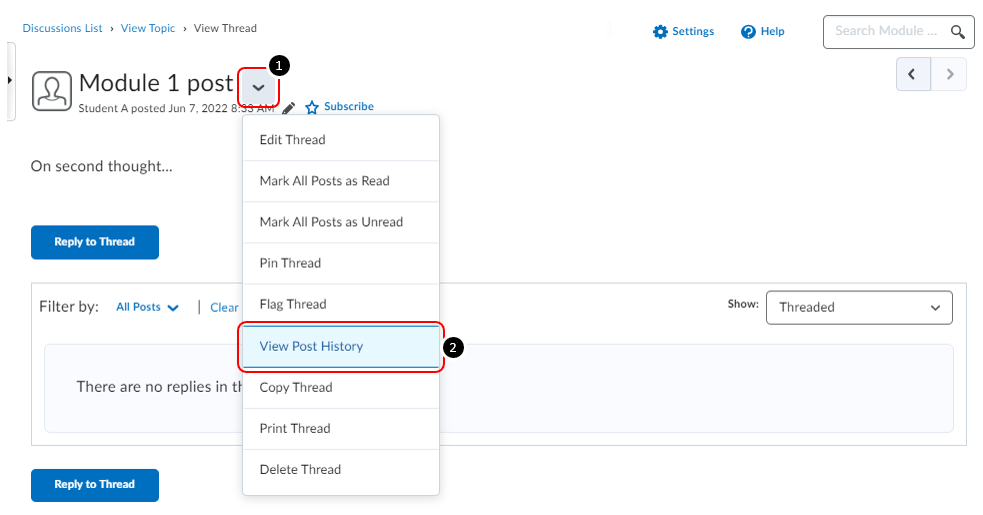Image resolution: width=983 pixels, height=515 pixels.
Task: Open the Module 1 post actions chevron
Action: click(x=258, y=87)
